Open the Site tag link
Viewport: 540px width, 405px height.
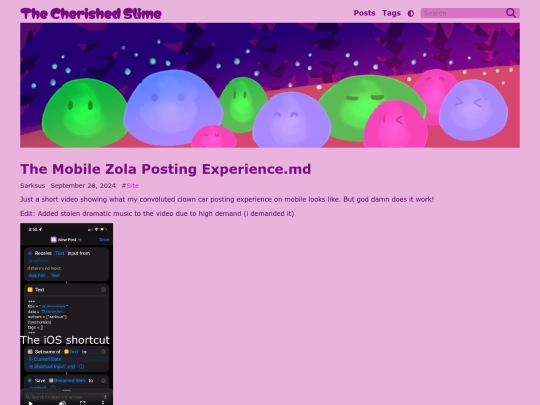[x=132, y=186]
